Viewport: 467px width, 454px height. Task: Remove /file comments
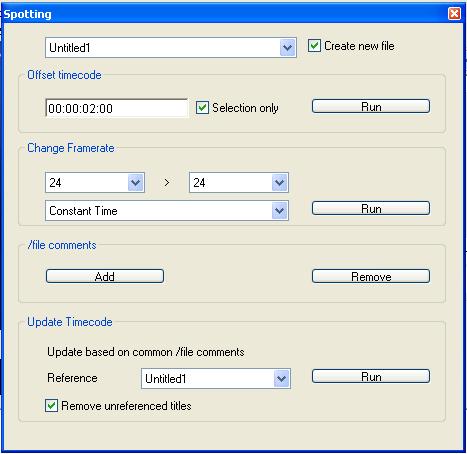click(371, 276)
